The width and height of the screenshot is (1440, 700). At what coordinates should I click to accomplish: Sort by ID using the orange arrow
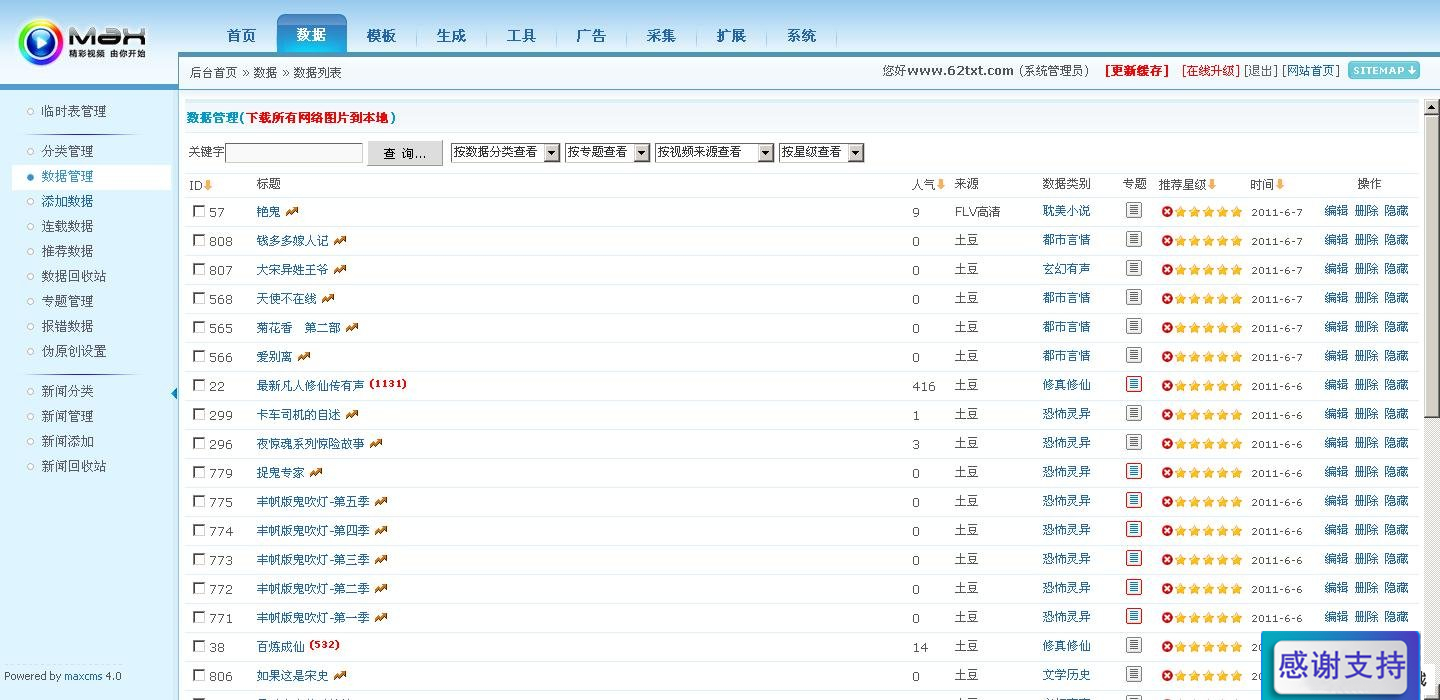[208, 185]
